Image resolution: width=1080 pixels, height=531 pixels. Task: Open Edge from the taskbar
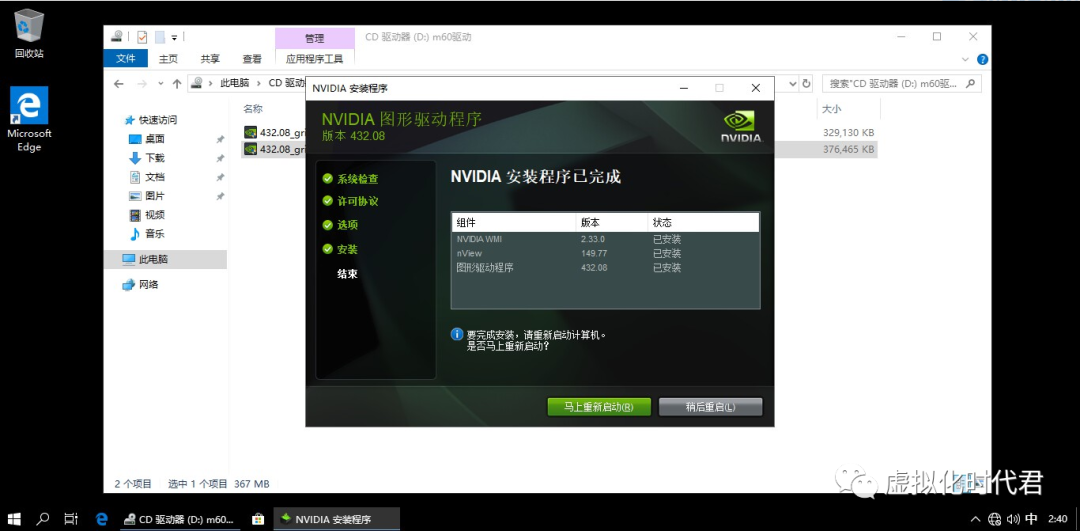pyautogui.click(x=102, y=519)
